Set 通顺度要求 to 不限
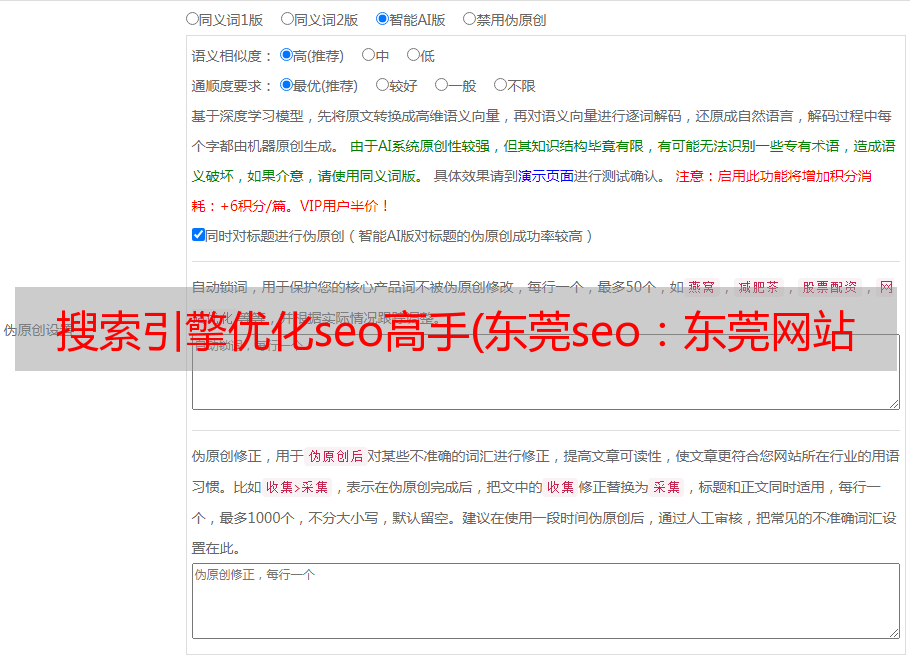911x658 pixels. 500,85
